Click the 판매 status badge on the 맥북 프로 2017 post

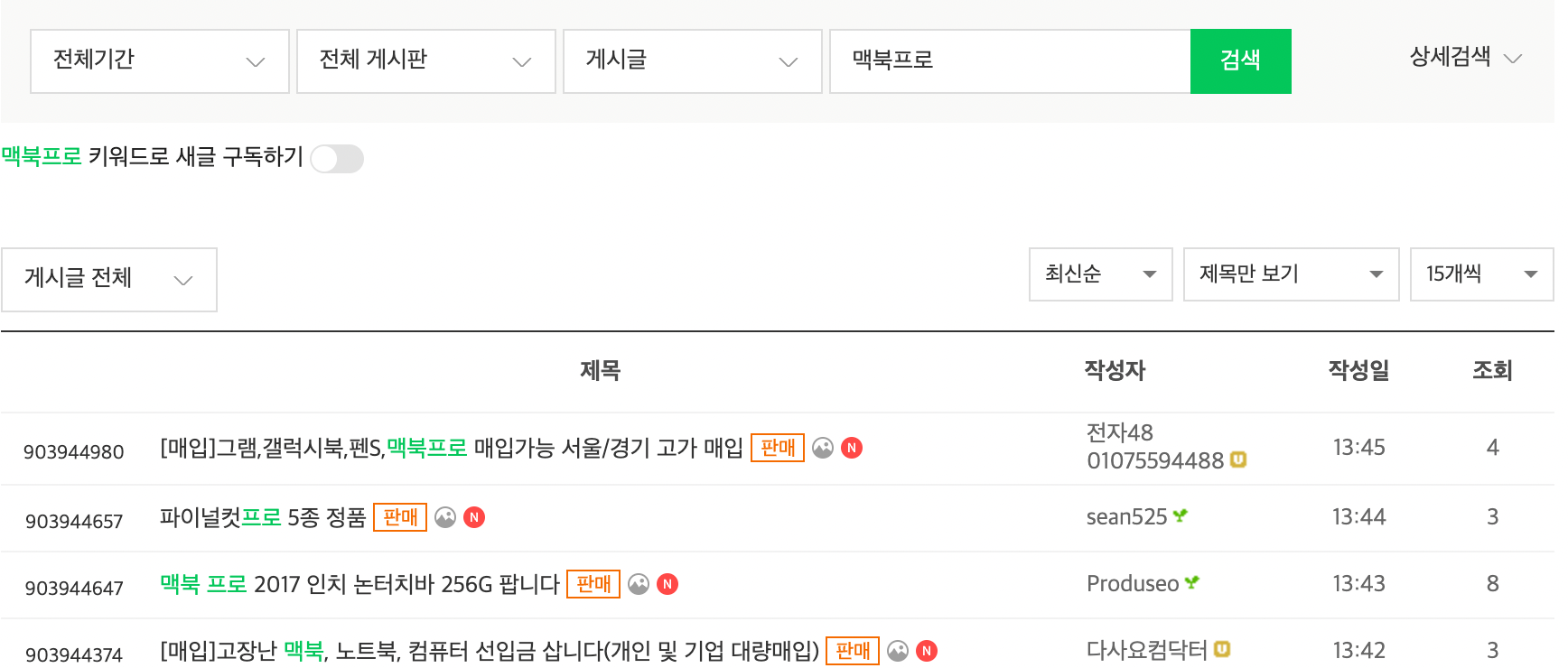click(x=593, y=584)
